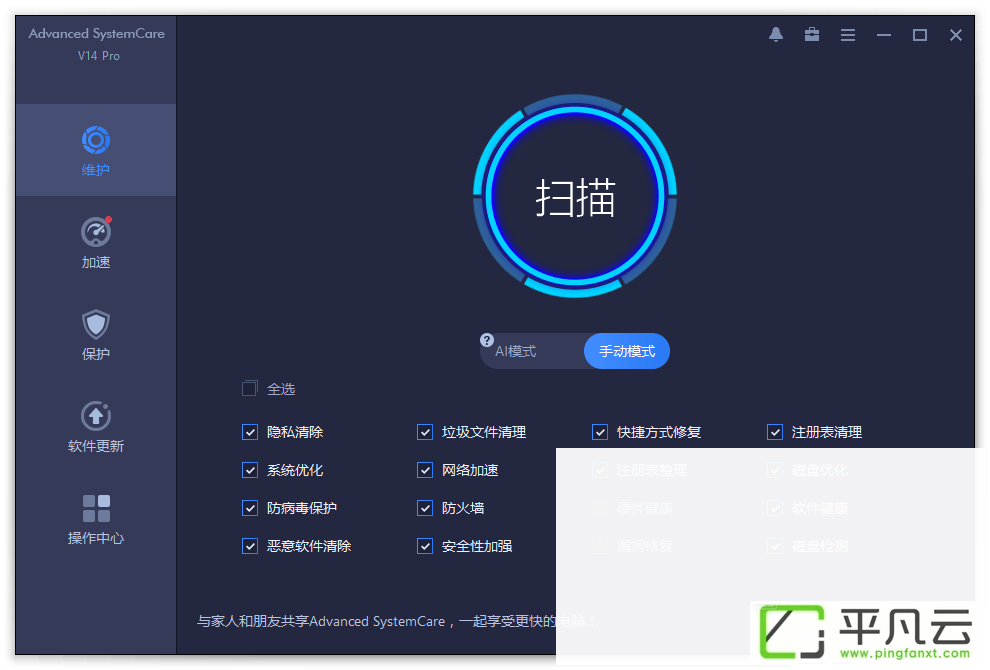The height and width of the screenshot is (670, 990).
Task: Uncheck 垃圾文件清理 checkbox
Action: pyautogui.click(x=425, y=432)
